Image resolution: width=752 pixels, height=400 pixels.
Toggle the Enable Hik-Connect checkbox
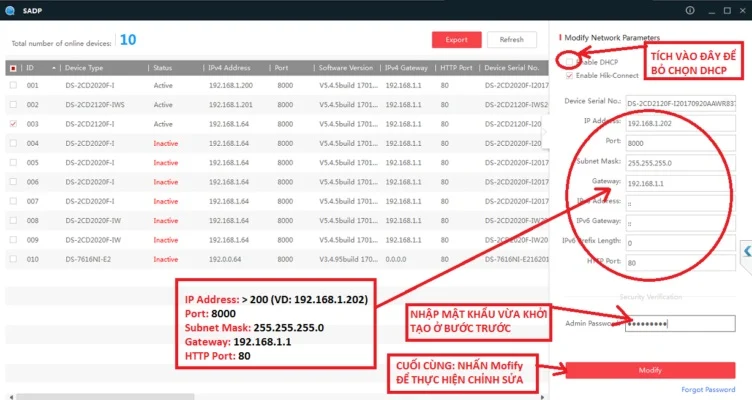pyautogui.click(x=569, y=75)
